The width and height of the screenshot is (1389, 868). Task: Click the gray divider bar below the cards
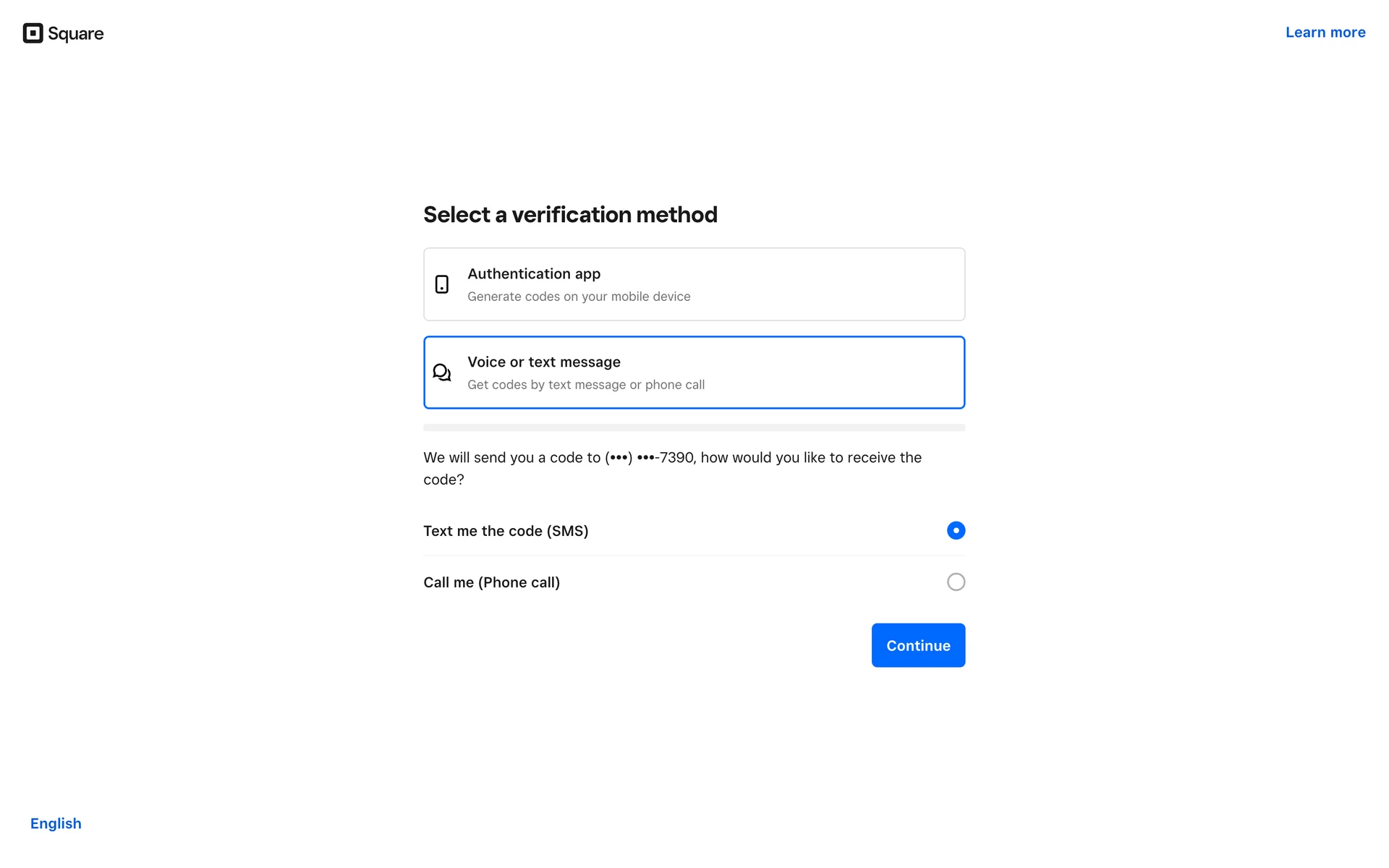(694, 427)
